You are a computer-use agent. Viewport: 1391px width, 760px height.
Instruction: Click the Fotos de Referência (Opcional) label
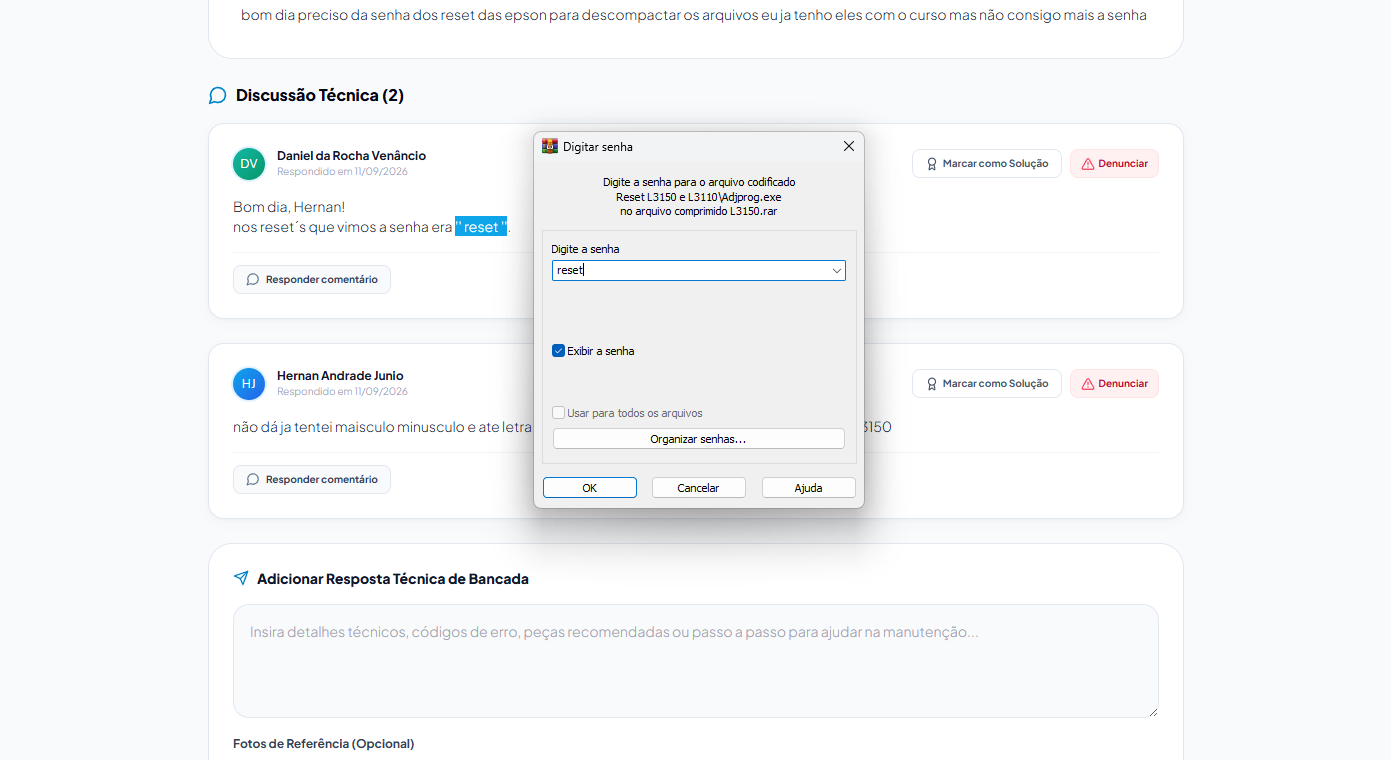[323, 744]
